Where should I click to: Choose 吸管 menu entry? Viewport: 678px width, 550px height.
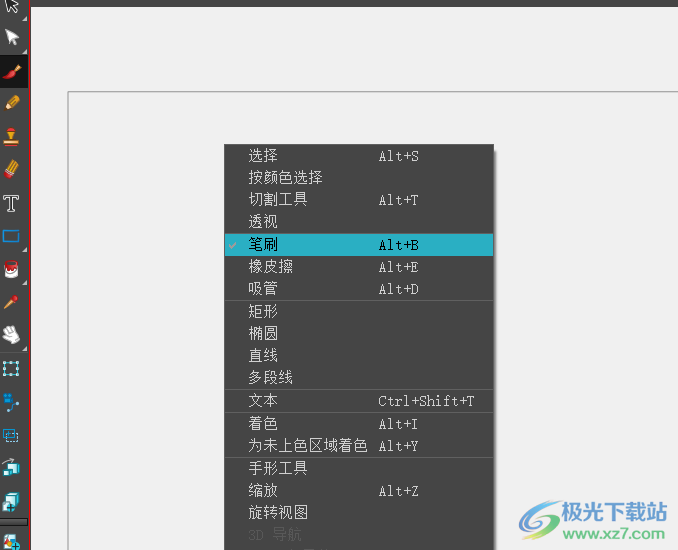(x=359, y=288)
